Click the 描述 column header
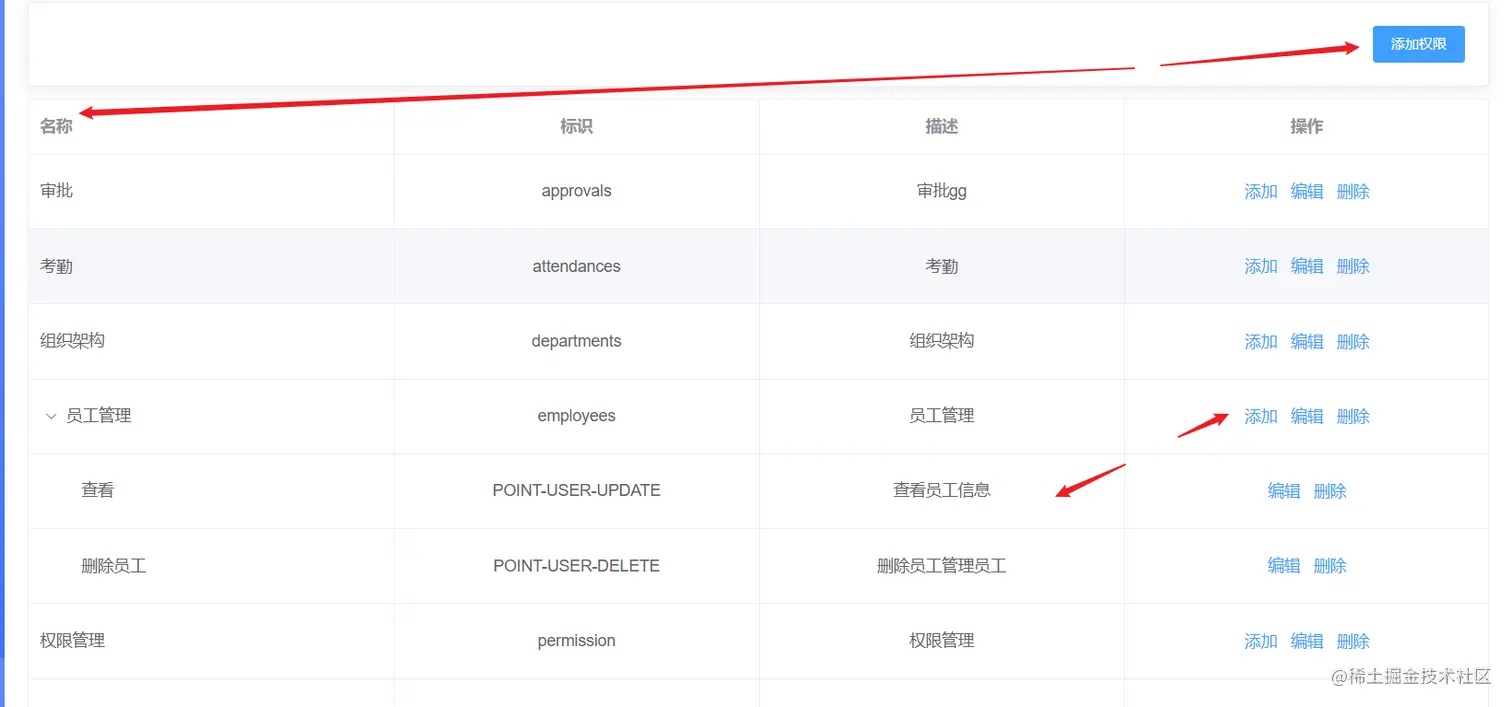 click(942, 126)
